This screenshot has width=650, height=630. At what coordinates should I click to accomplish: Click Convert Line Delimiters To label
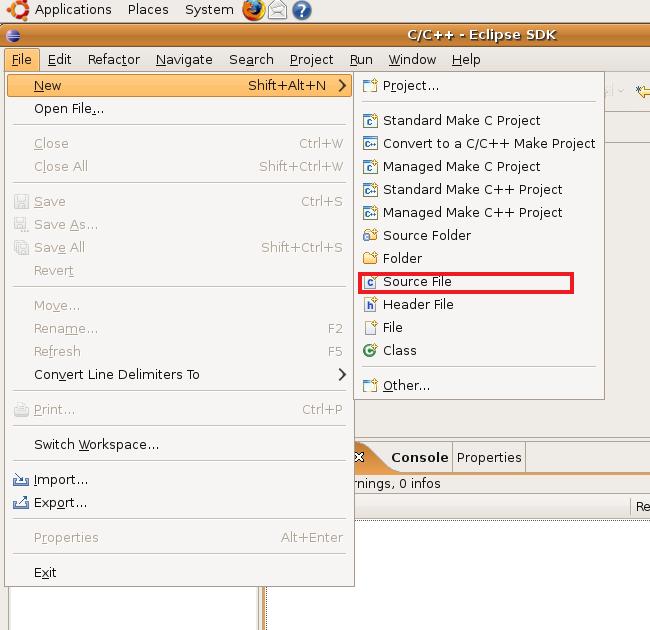coord(117,375)
